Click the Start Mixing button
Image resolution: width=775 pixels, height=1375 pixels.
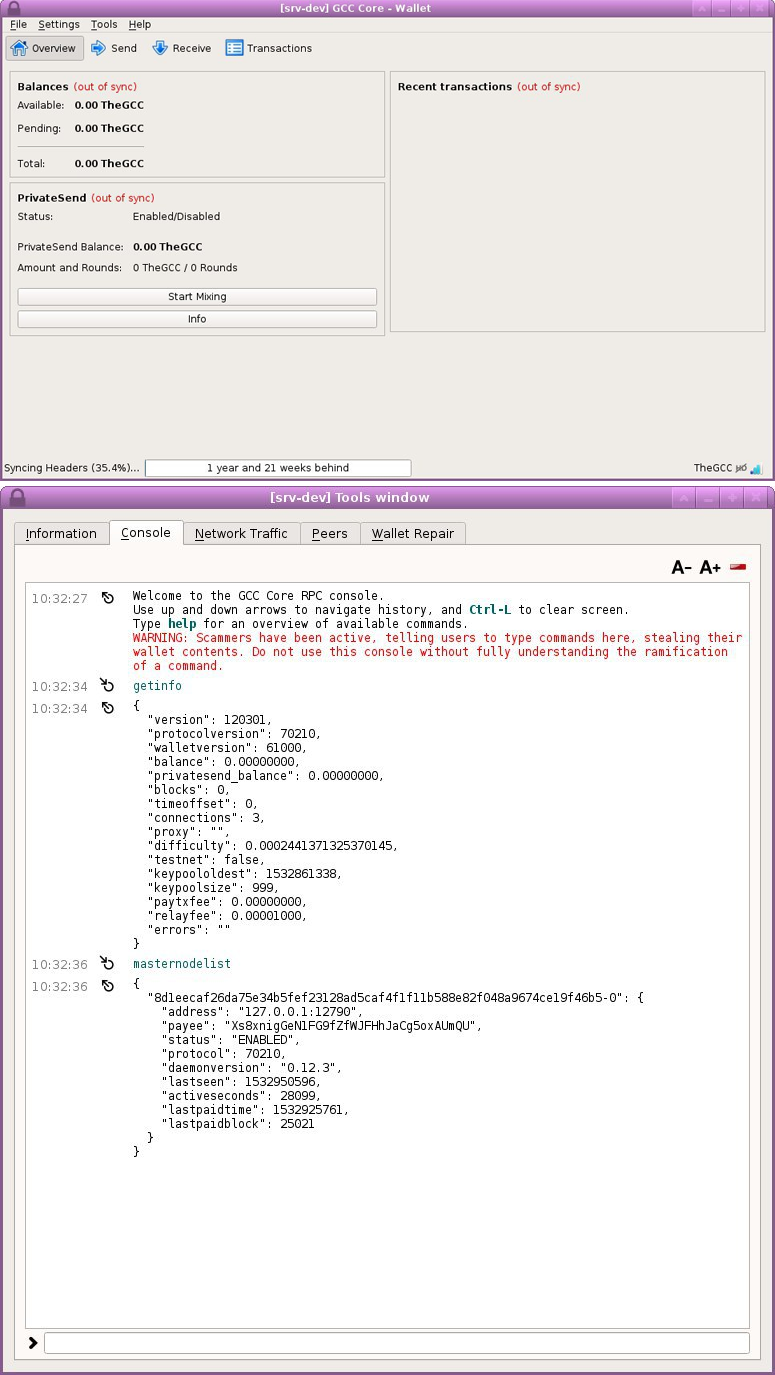197,297
